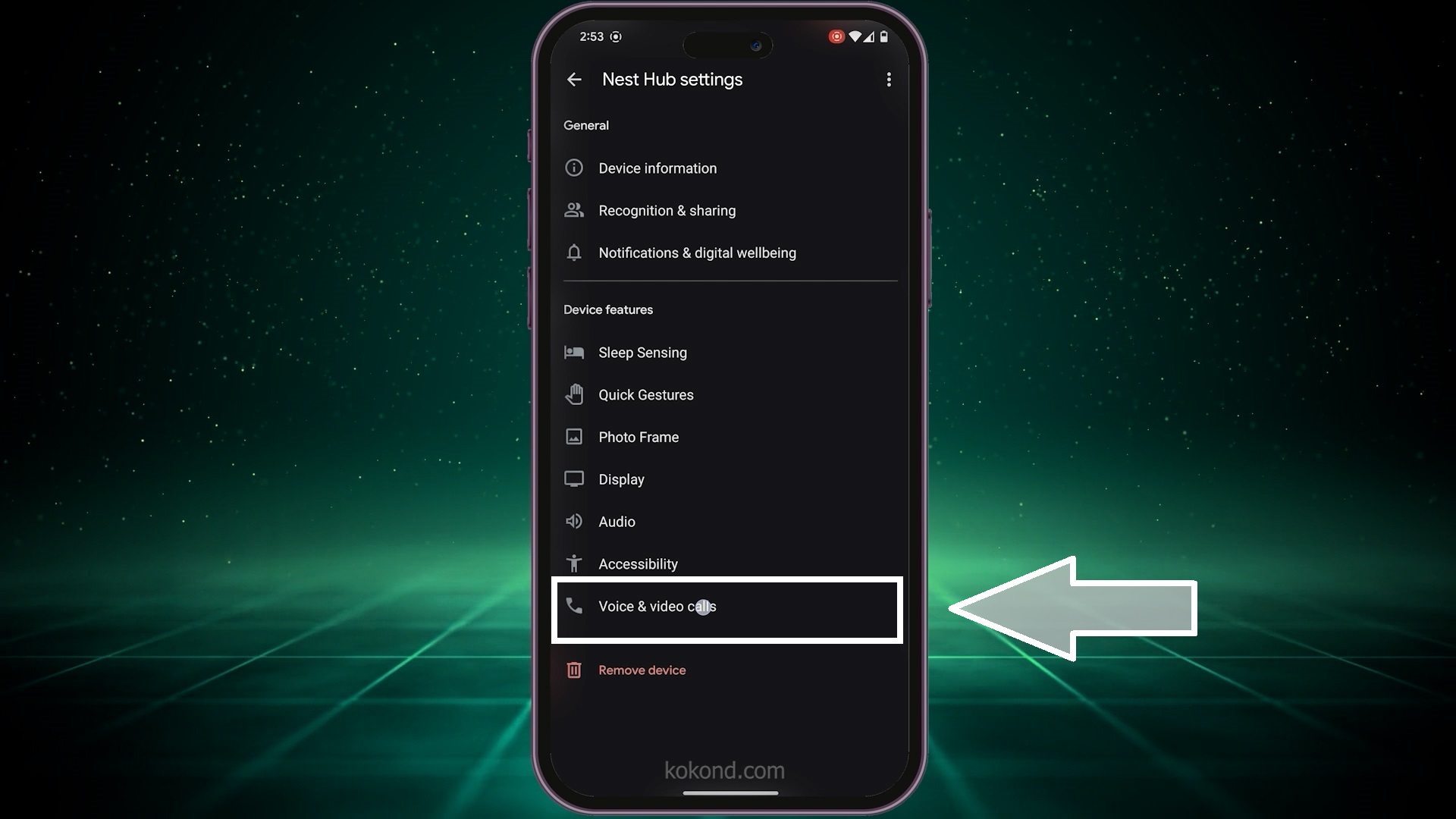Tap the clock display at top

coord(591,37)
